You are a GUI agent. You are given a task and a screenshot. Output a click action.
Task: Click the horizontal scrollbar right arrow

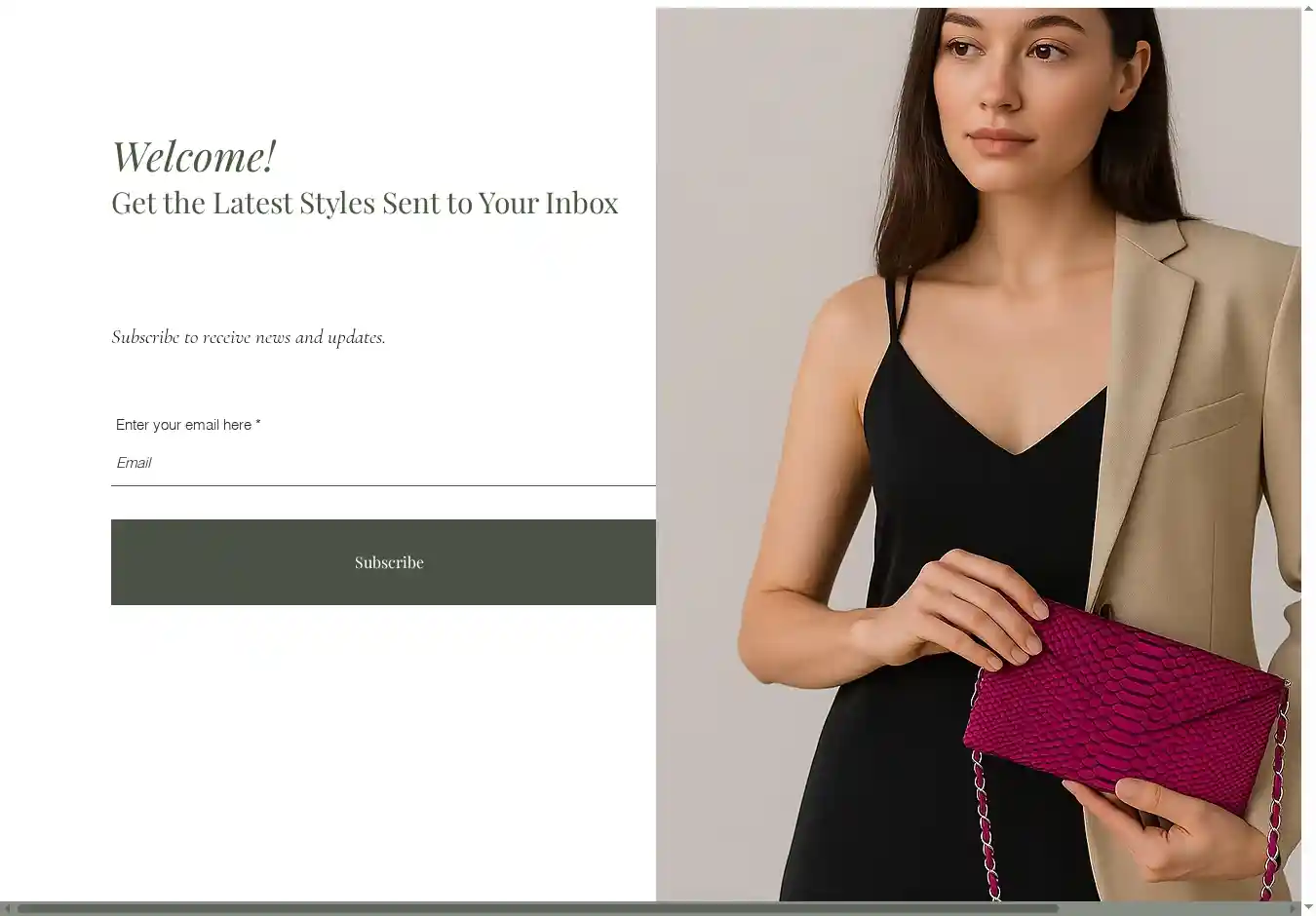[1293, 908]
